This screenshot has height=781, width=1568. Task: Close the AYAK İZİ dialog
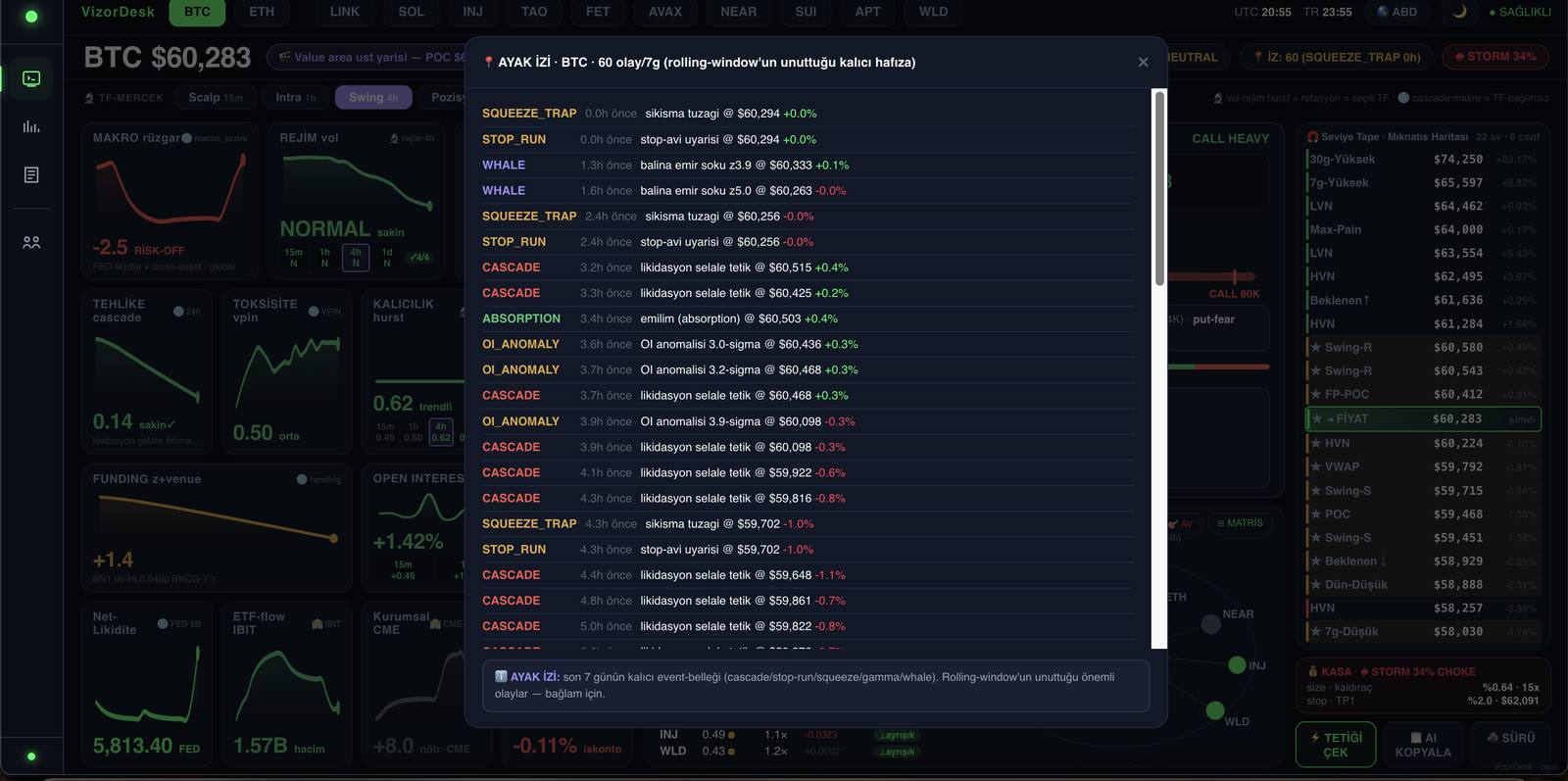pos(1143,62)
